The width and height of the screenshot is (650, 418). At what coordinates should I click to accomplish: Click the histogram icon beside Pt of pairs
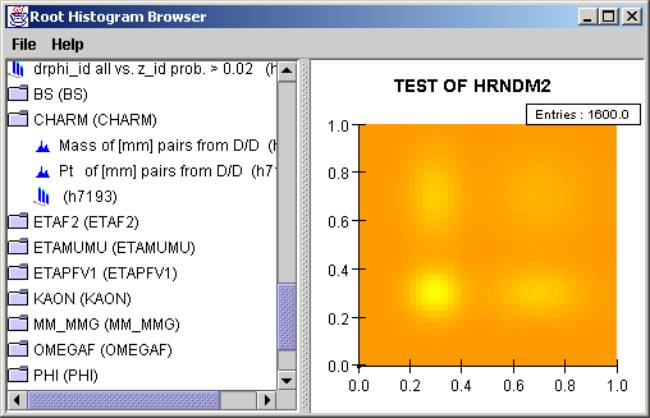(x=42, y=171)
